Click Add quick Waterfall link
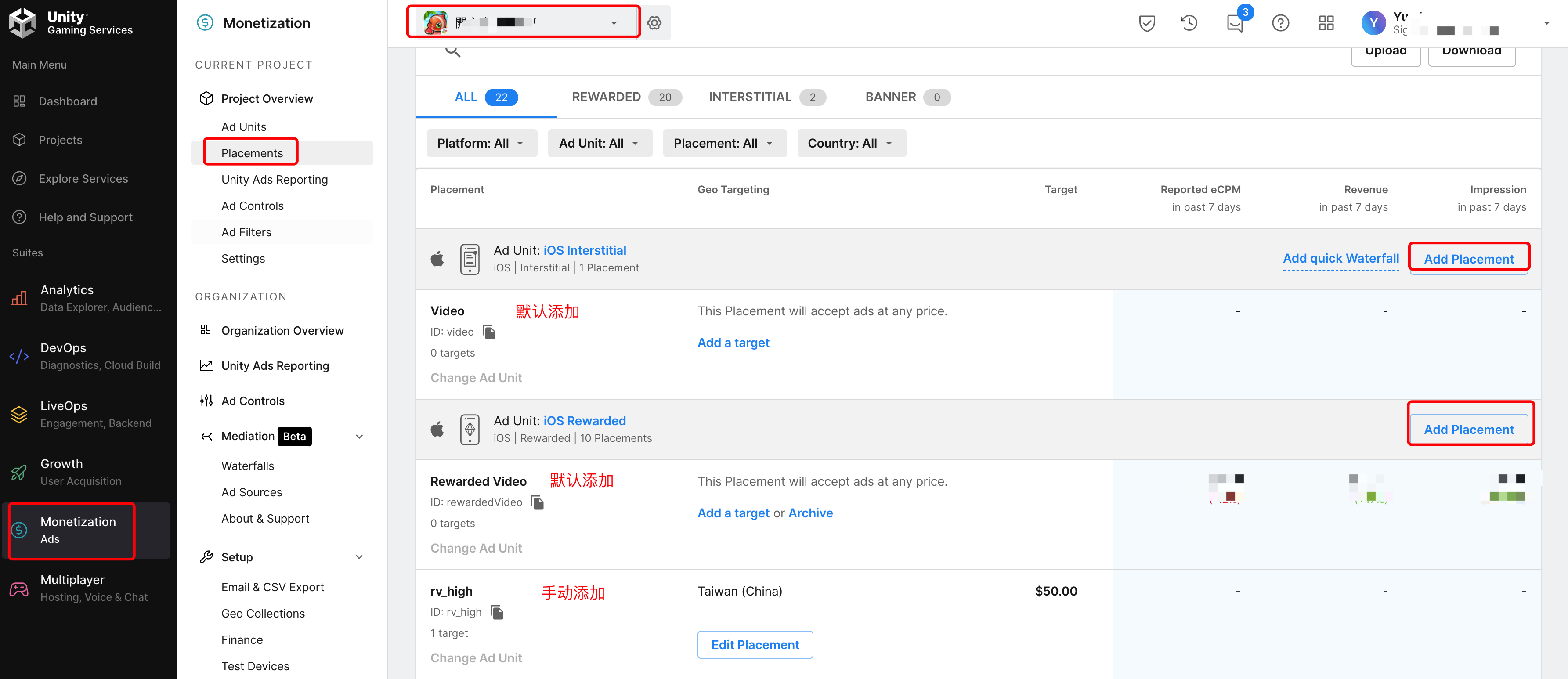 click(x=1341, y=259)
